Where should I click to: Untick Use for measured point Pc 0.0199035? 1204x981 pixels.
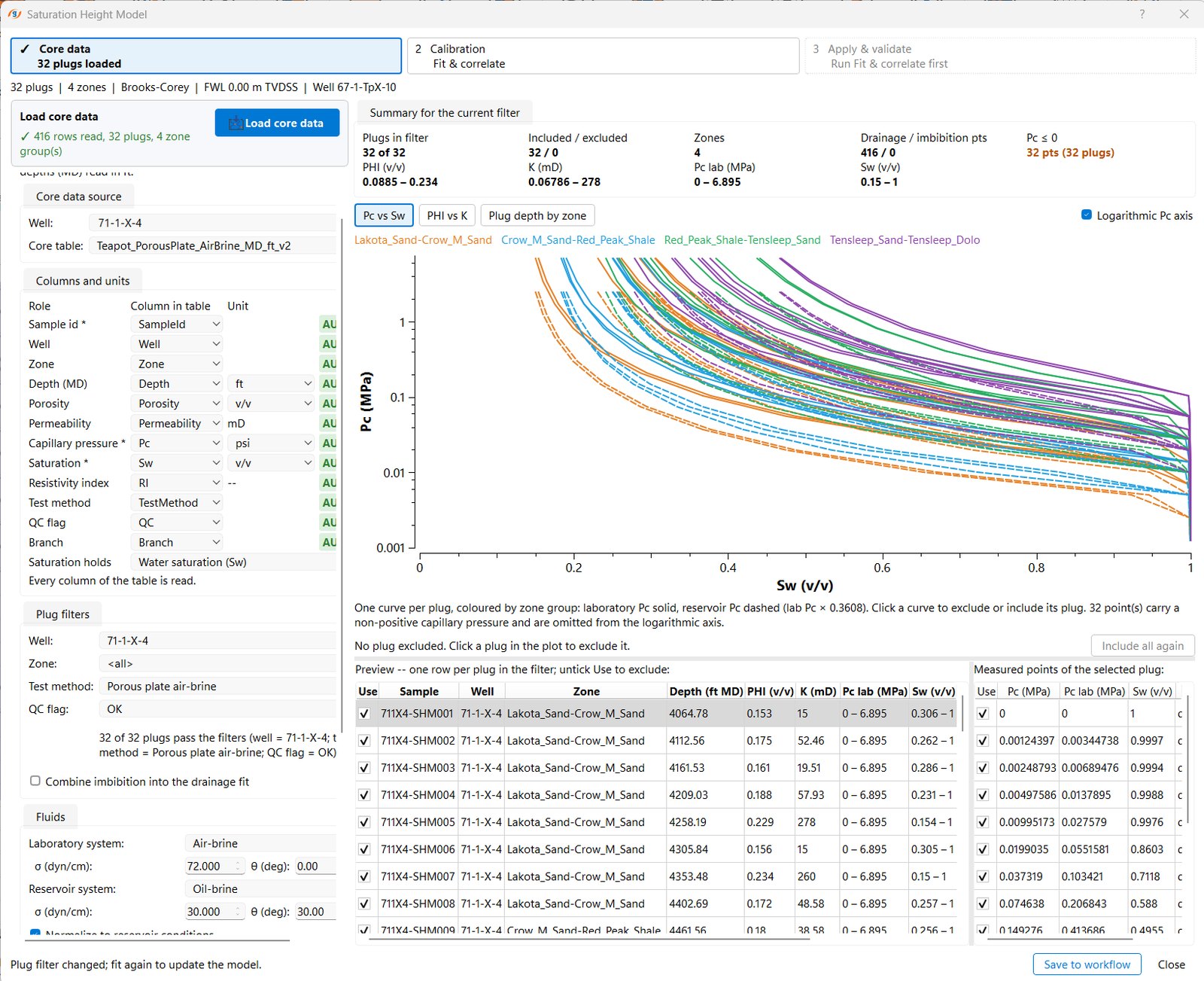pyautogui.click(x=983, y=849)
